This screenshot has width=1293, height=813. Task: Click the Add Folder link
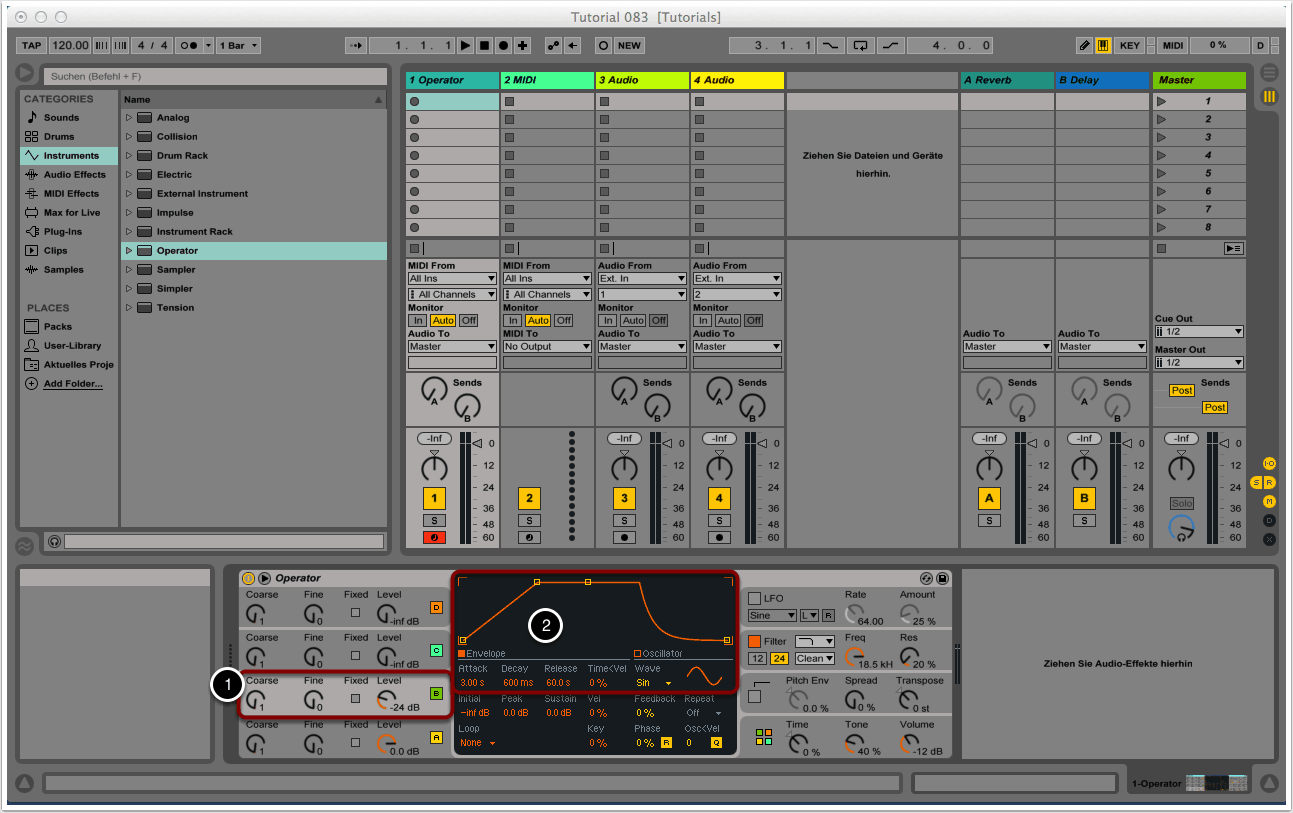pyautogui.click(x=72, y=384)
